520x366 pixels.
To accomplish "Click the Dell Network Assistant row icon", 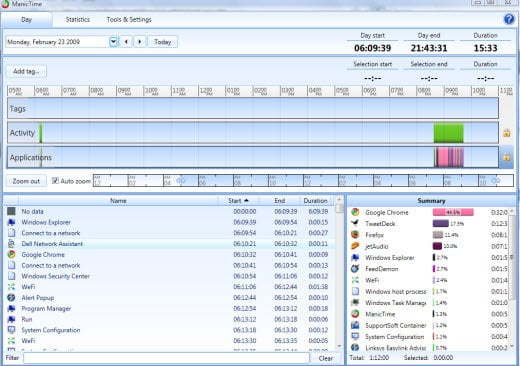I will click(x=11, y=244).
